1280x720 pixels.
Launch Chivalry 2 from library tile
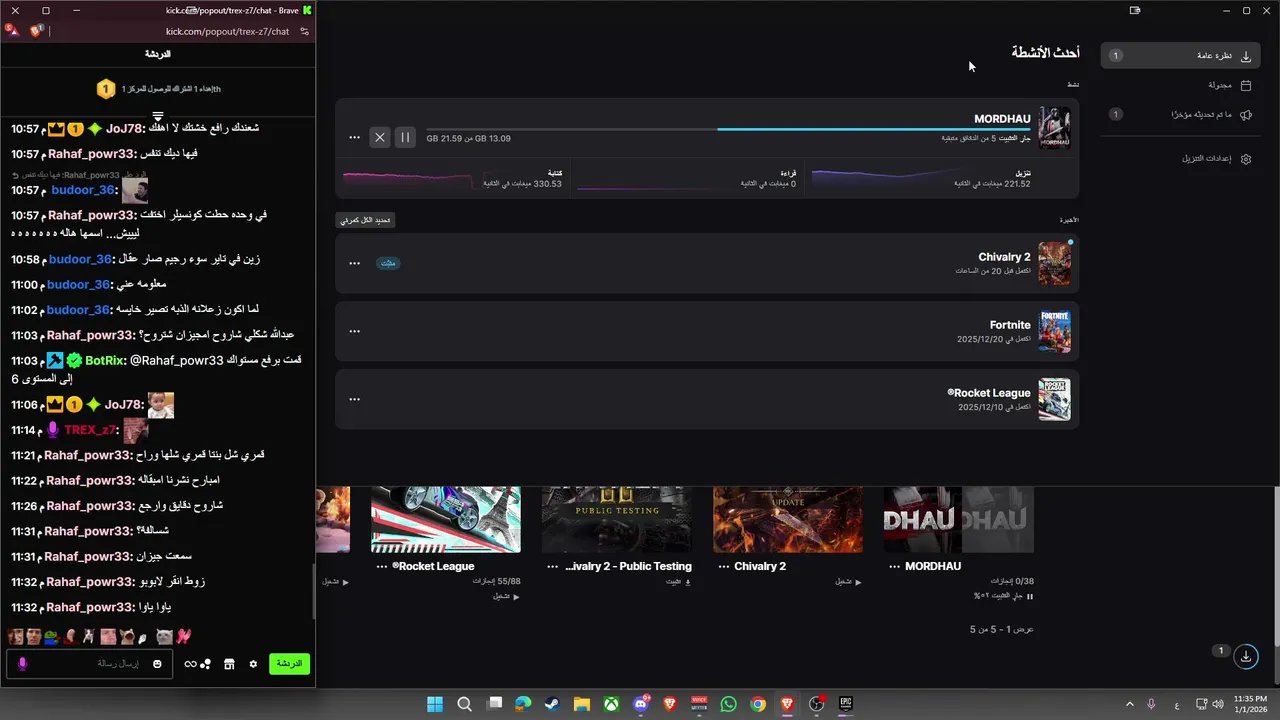tap(848, 581)
